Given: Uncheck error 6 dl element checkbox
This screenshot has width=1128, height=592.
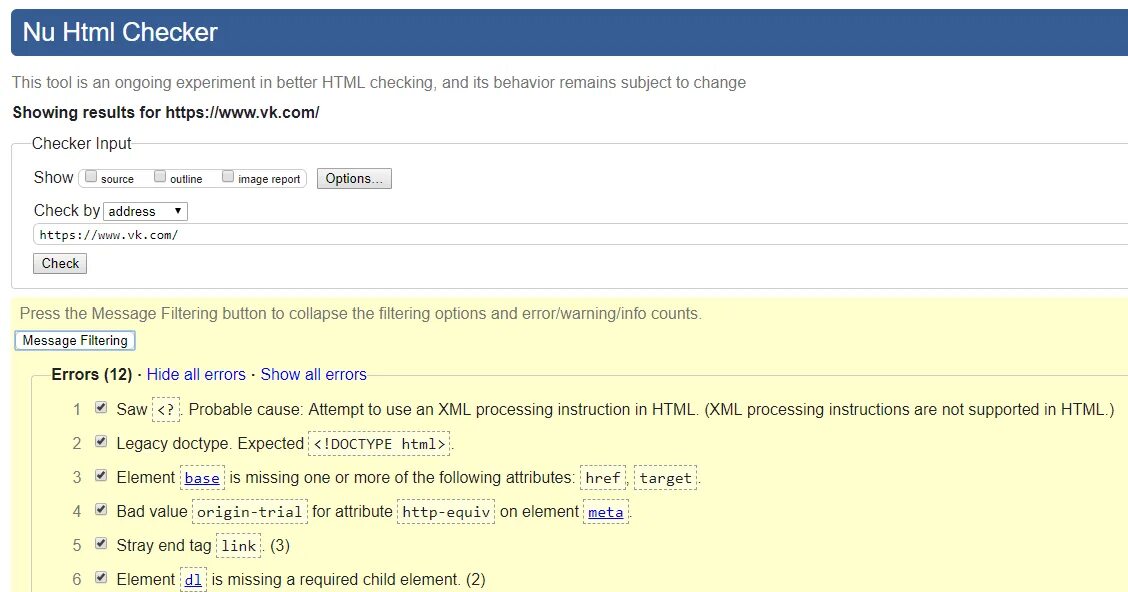Looking at the screenshot, I should (100, 578).
